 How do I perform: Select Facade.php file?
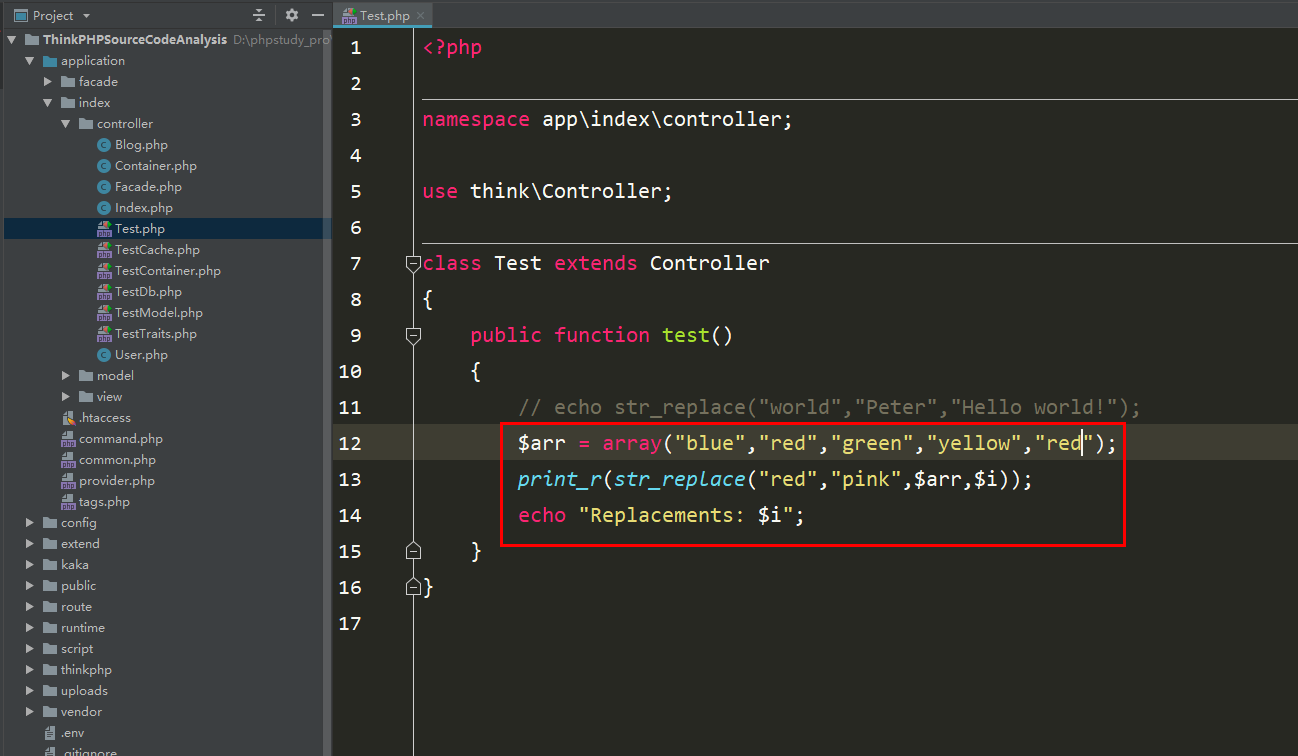click(x=148, y=187)
